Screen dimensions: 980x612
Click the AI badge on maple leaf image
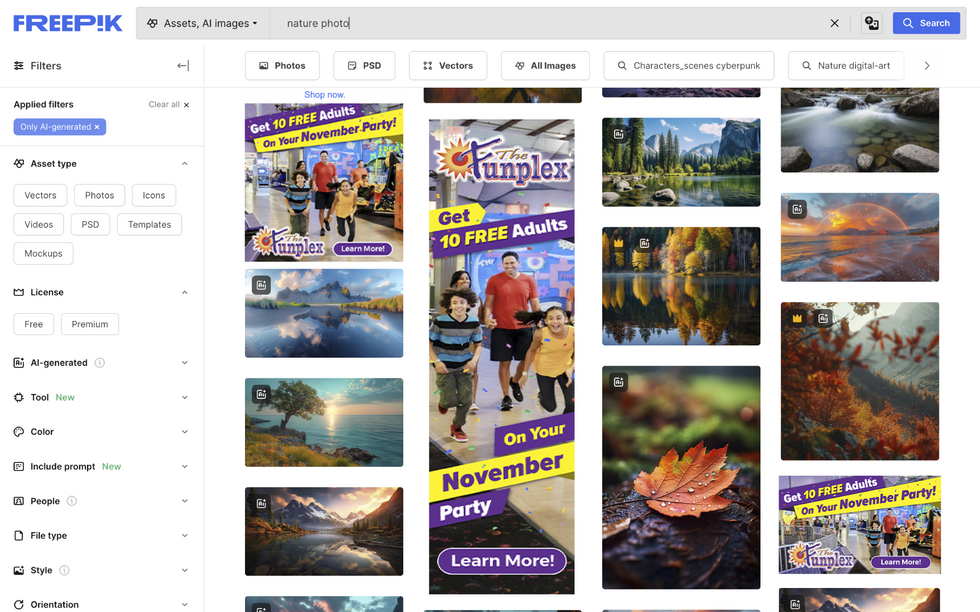click(x=619, y=382)
